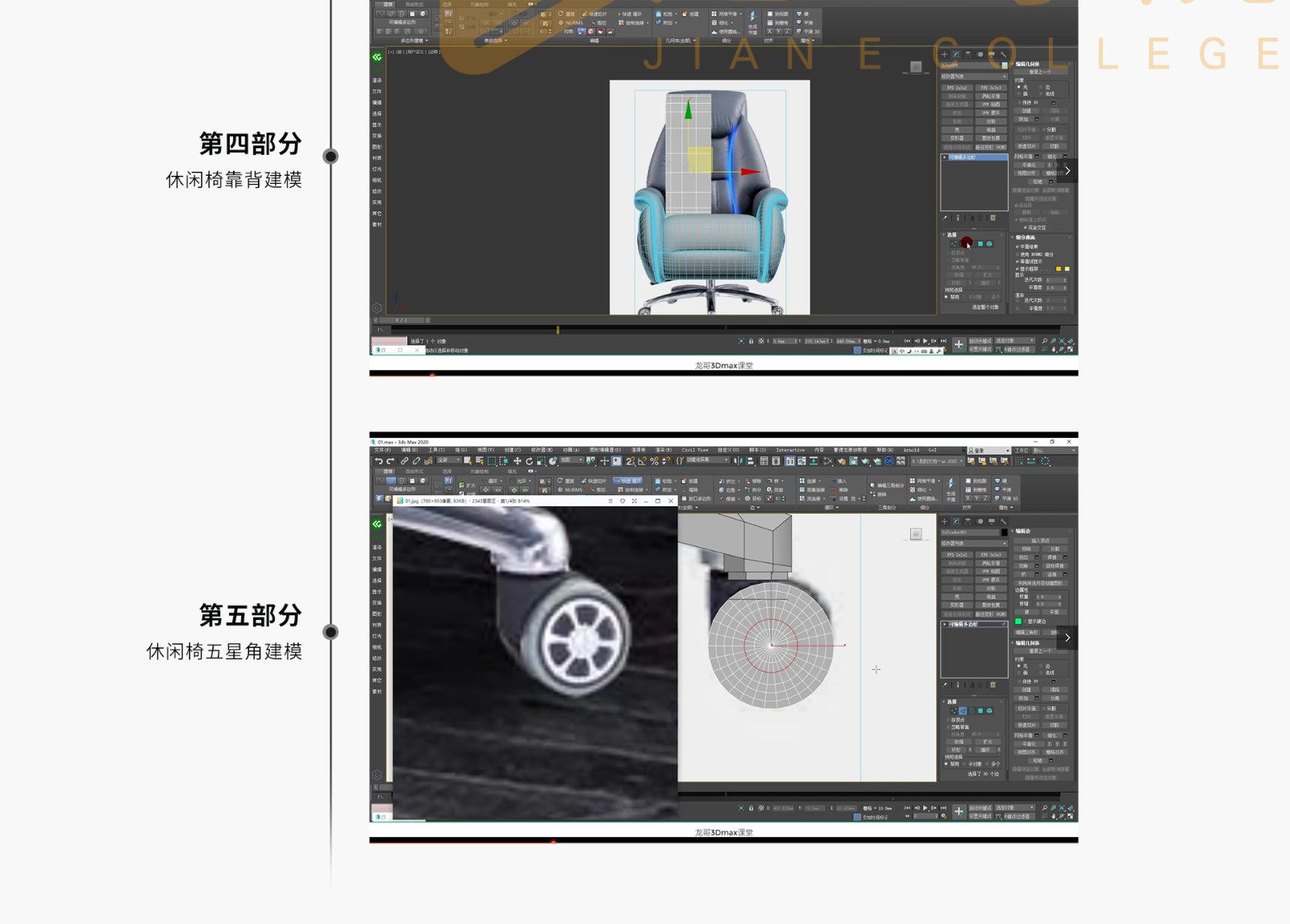Click the Mirror tool icon in lower toolbar
1290x924 pixels.
click(739, 461)
